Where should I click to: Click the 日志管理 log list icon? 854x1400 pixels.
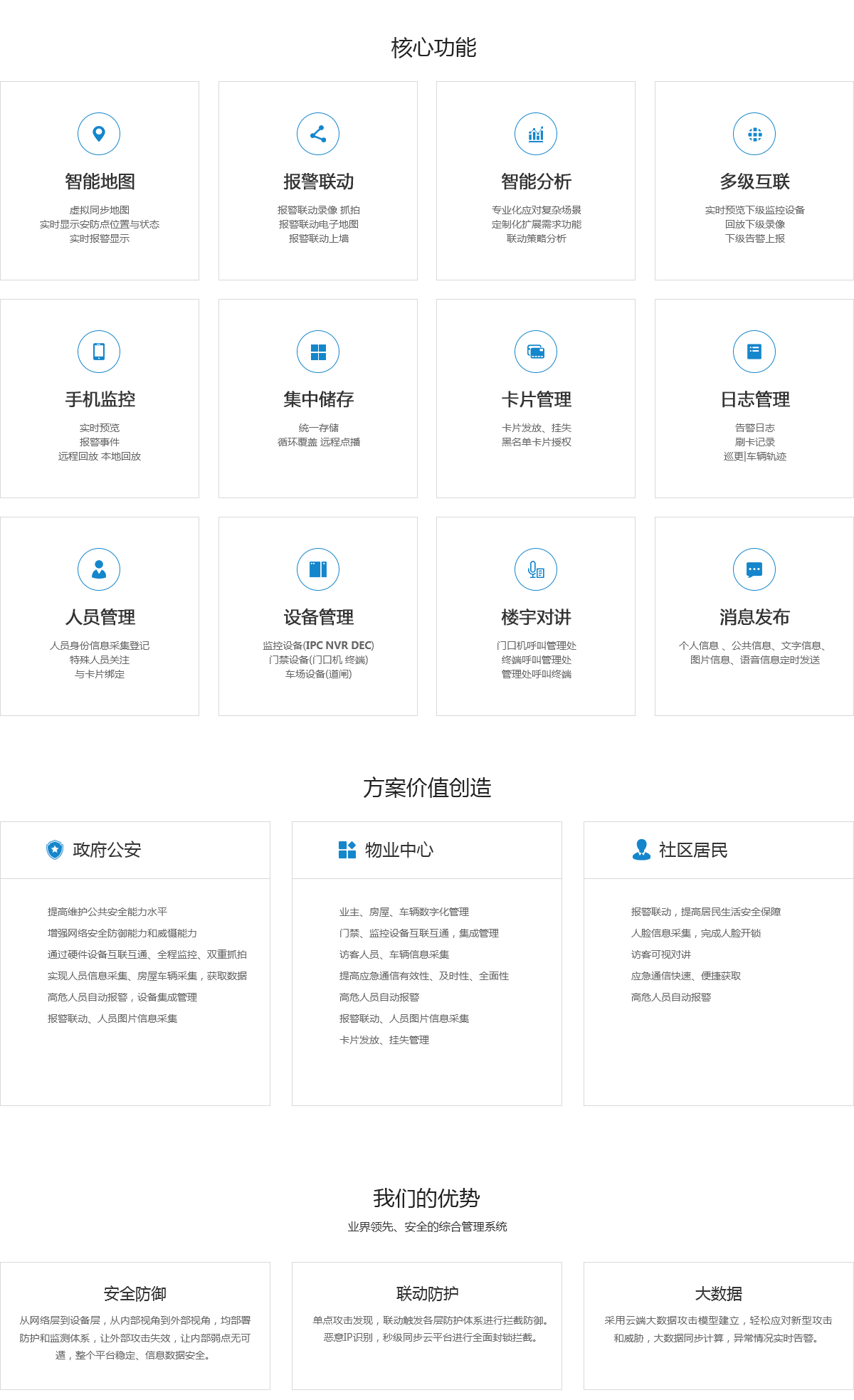coord(754,352)
